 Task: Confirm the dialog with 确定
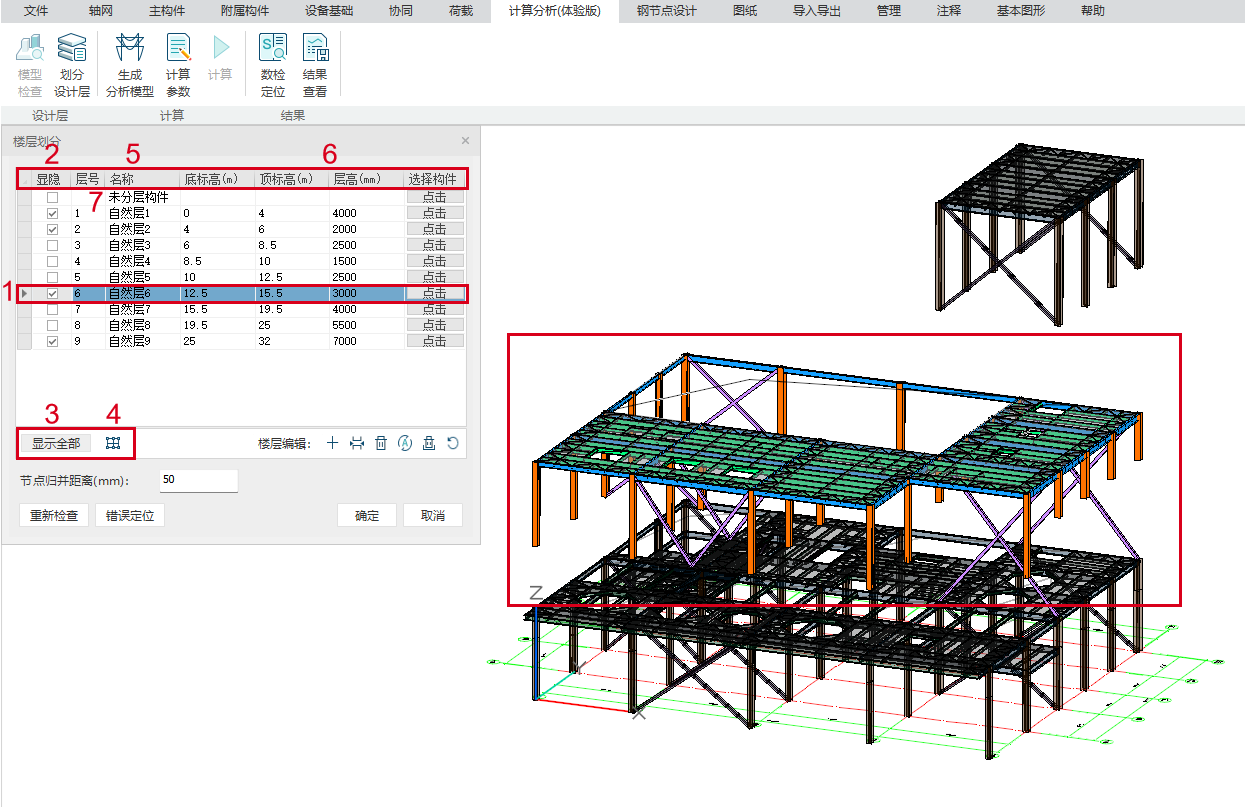(367, 516)
